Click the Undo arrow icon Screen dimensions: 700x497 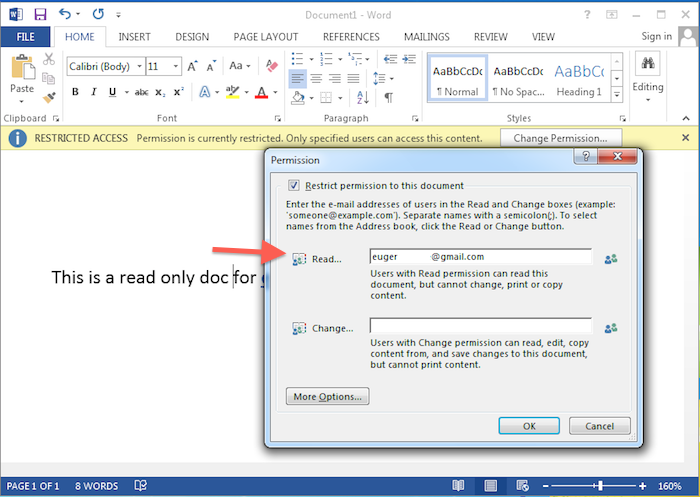65,14
